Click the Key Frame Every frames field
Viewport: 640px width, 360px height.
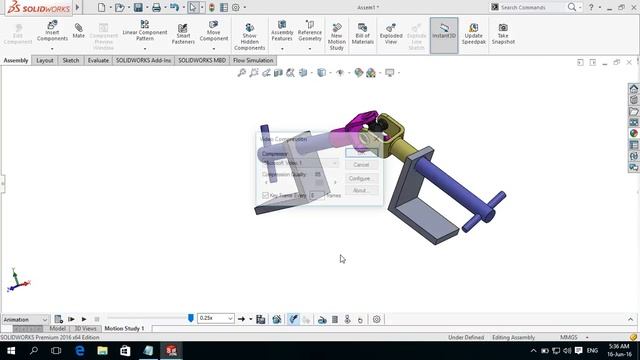coord(317,196)
